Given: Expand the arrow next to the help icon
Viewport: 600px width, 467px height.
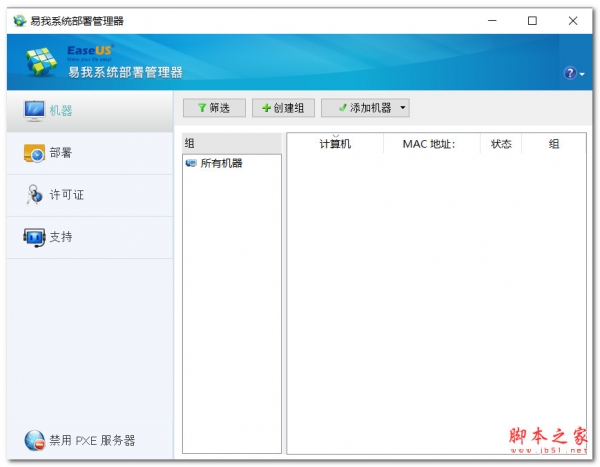Looking at the screenshot, I should pos(582,74).
